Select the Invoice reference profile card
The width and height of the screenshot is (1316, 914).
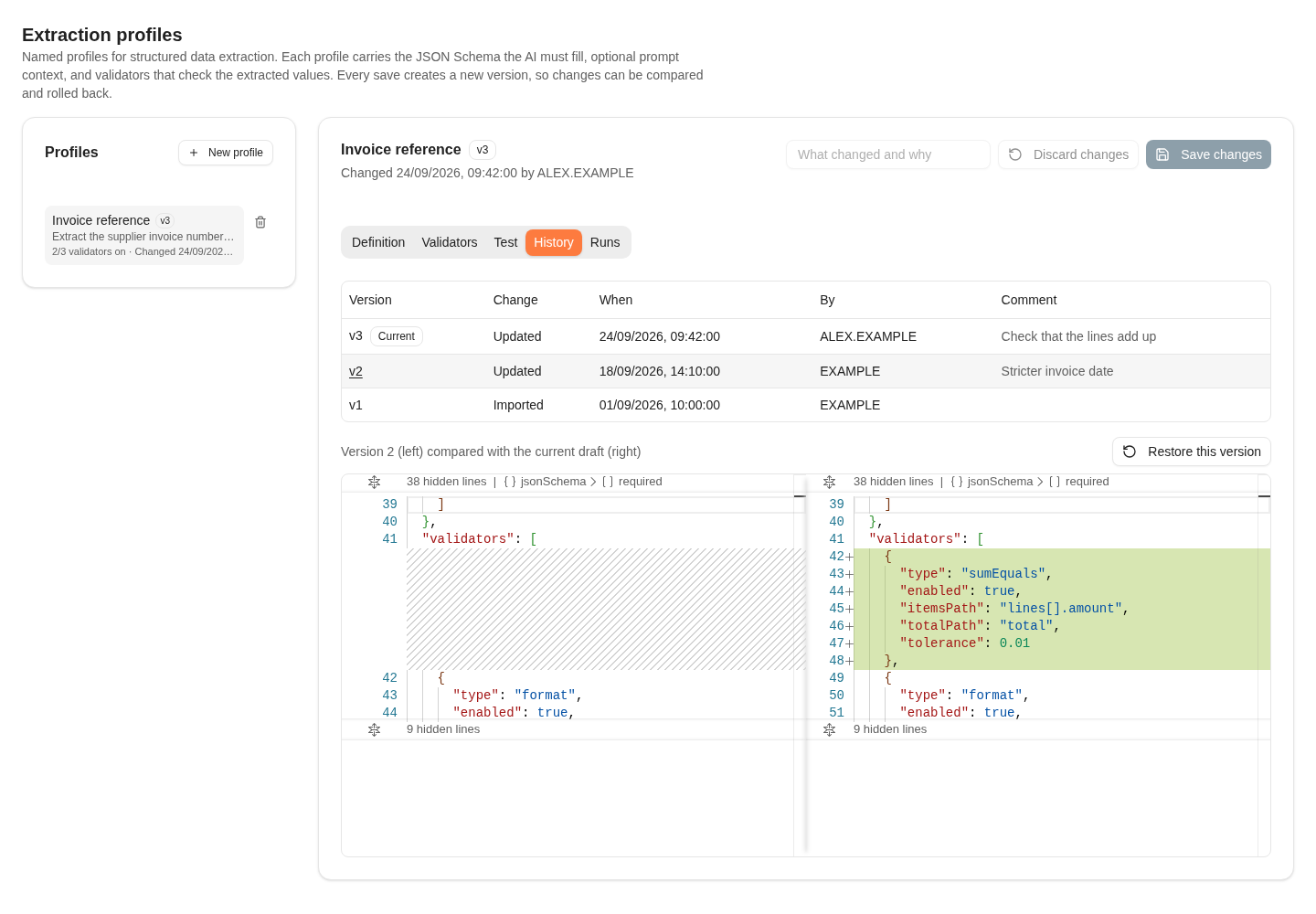click(x=144, y=235)
